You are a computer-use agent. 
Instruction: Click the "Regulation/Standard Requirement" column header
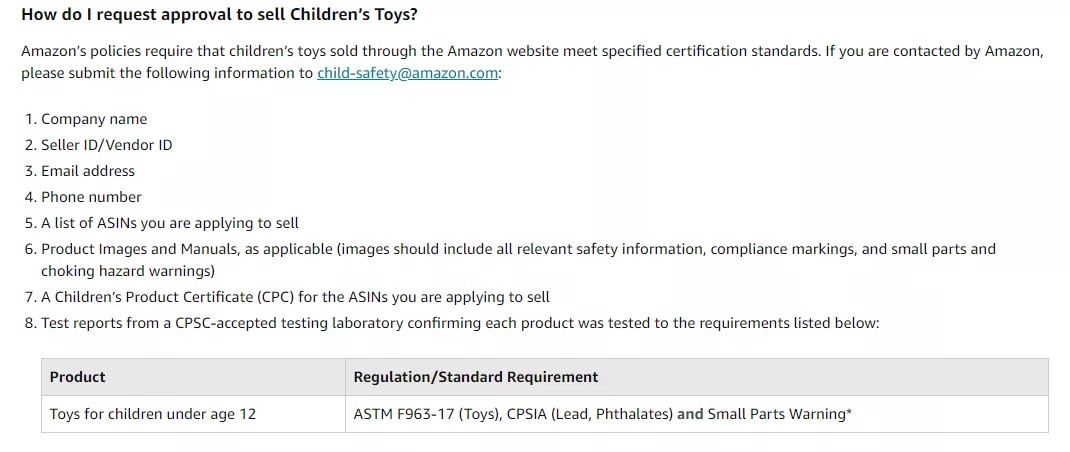coord(476,377)
